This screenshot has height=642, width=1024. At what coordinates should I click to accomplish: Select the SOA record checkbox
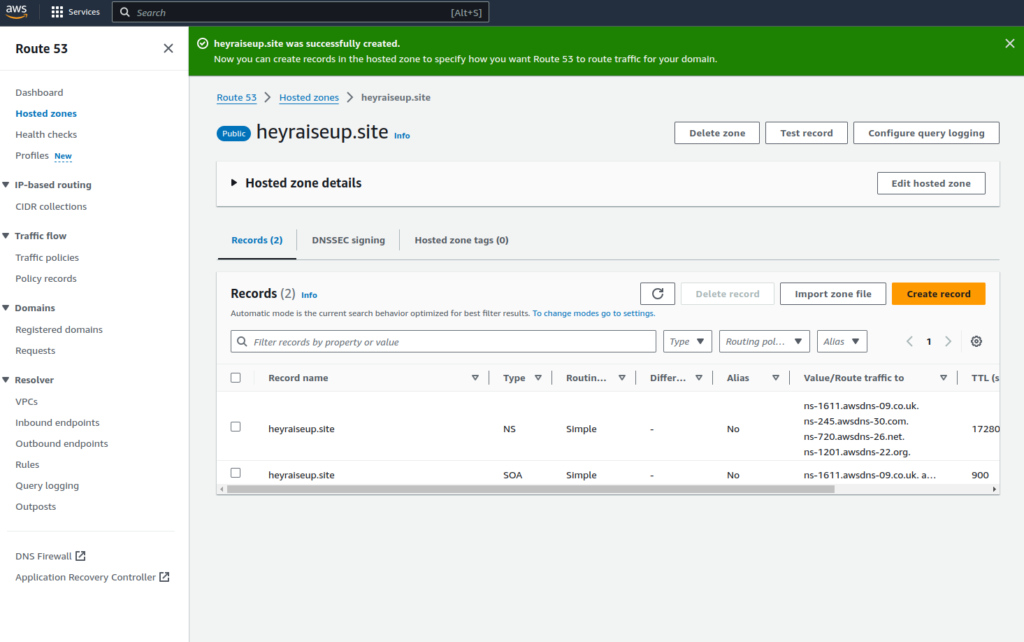(236, 473)
